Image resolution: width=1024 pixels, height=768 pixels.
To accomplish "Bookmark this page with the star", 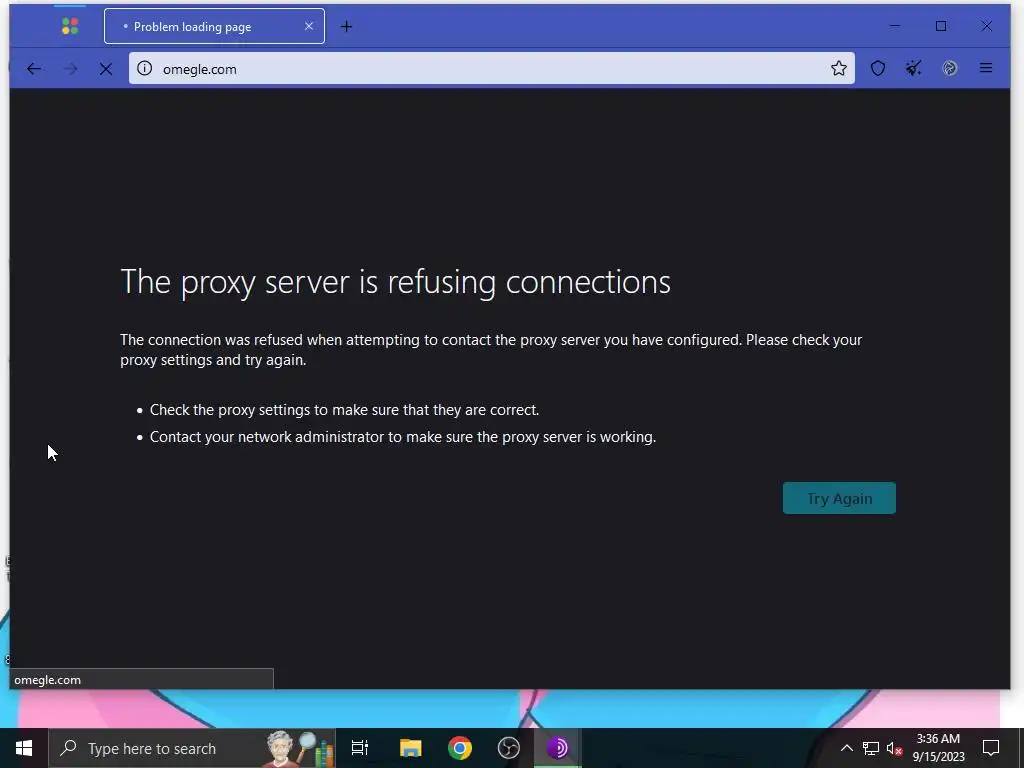I will tap(839, 69).
